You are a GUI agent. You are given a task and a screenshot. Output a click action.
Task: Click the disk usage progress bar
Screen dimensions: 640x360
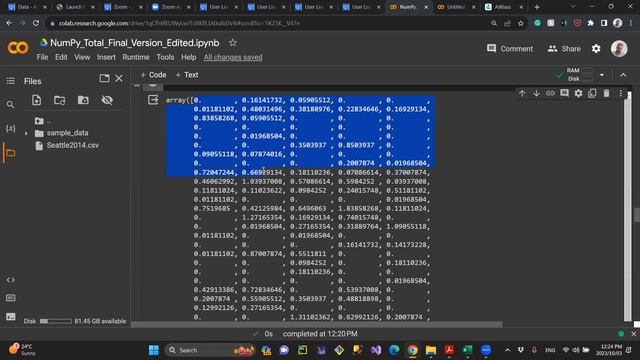coord(56,321)
